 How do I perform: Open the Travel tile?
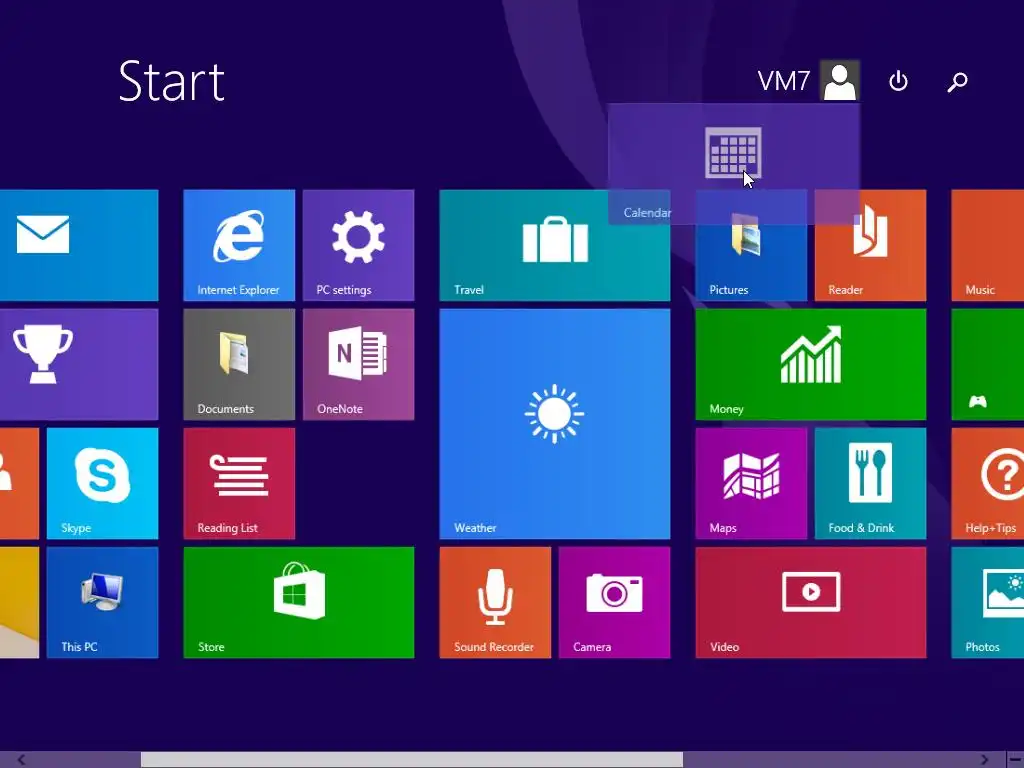554,246
